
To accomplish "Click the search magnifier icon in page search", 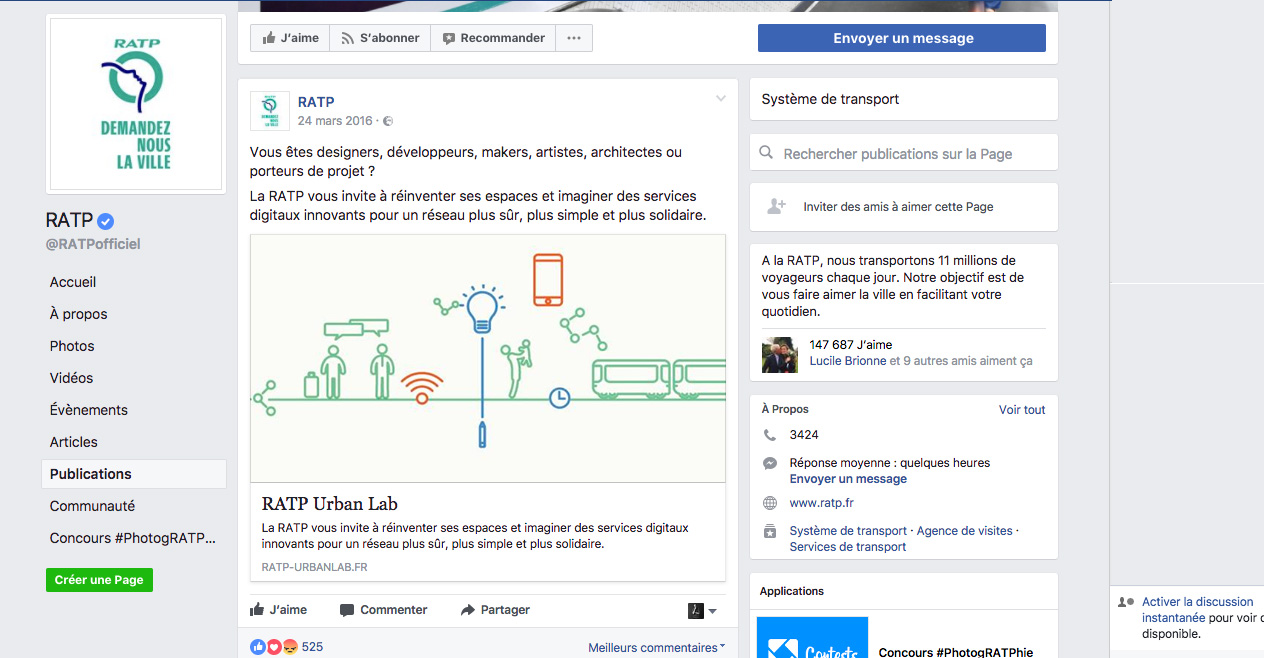I will (x=766, y=153).
